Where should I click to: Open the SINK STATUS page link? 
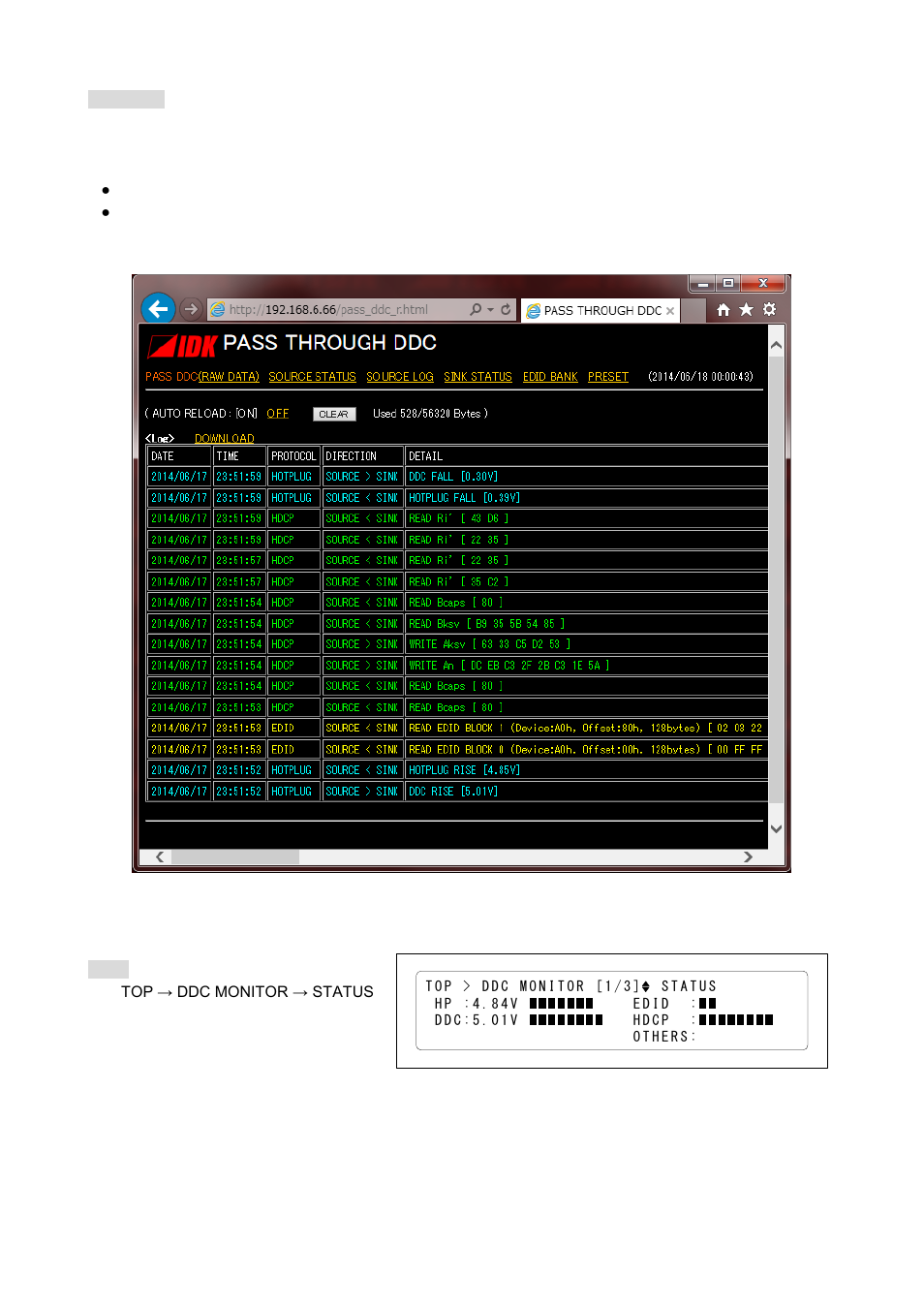point(477,377)
